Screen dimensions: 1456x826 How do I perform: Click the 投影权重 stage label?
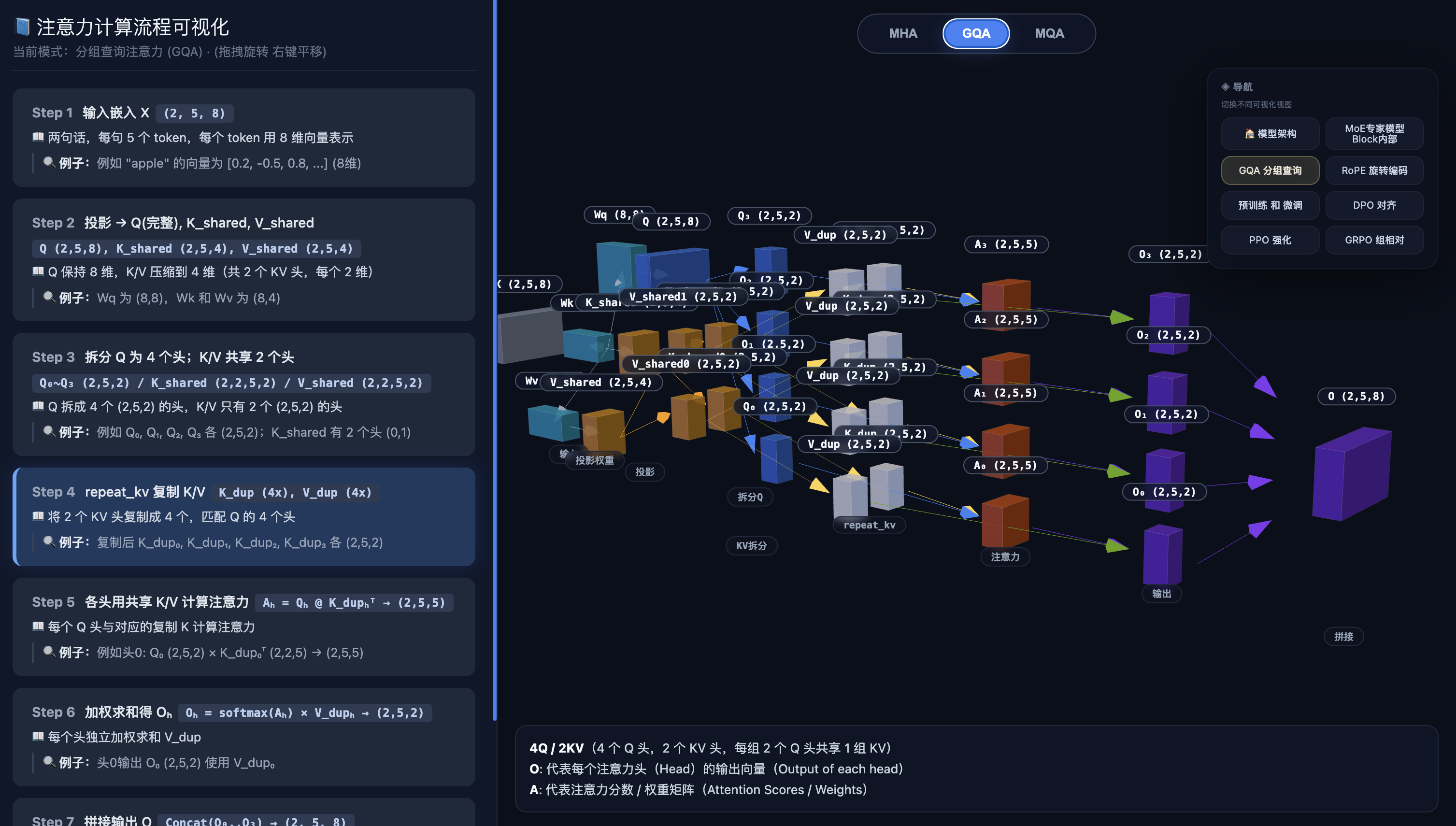tap(594, 460)
